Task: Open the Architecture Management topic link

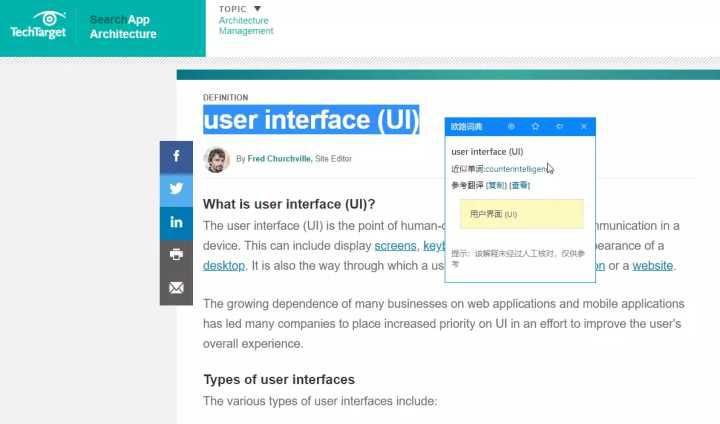Action: point(245,25)
